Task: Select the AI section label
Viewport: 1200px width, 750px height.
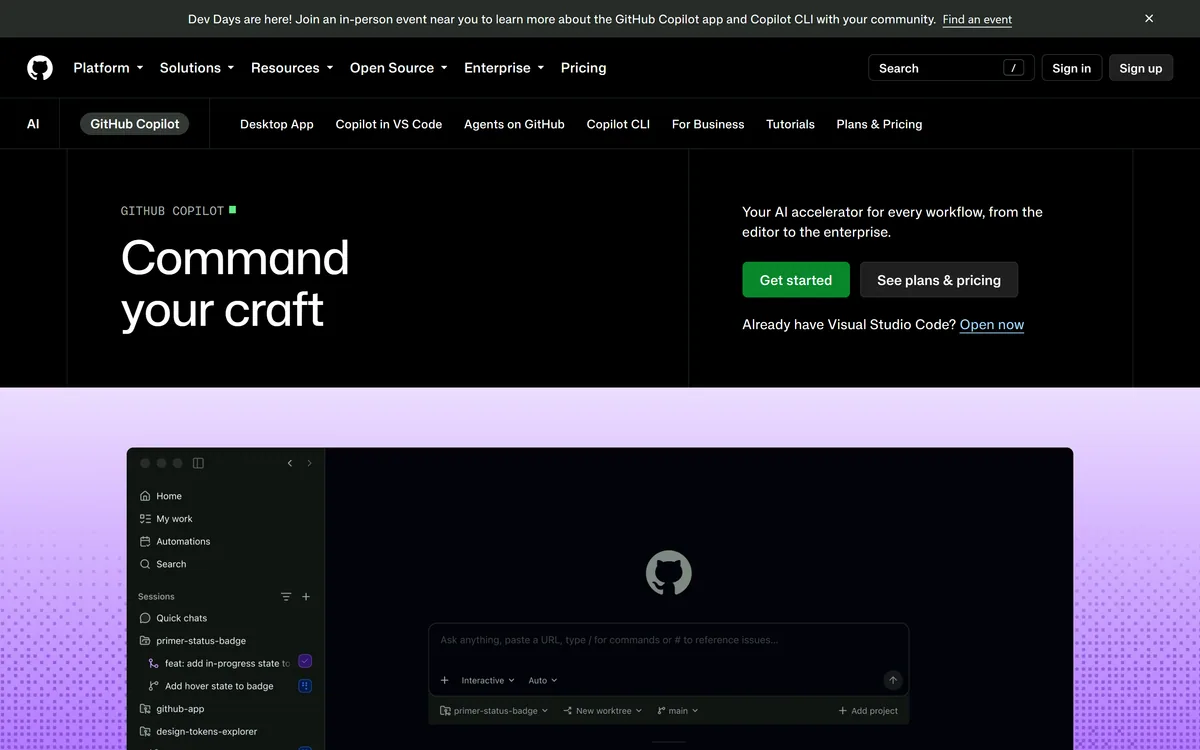Action: (x=33, y=124)
